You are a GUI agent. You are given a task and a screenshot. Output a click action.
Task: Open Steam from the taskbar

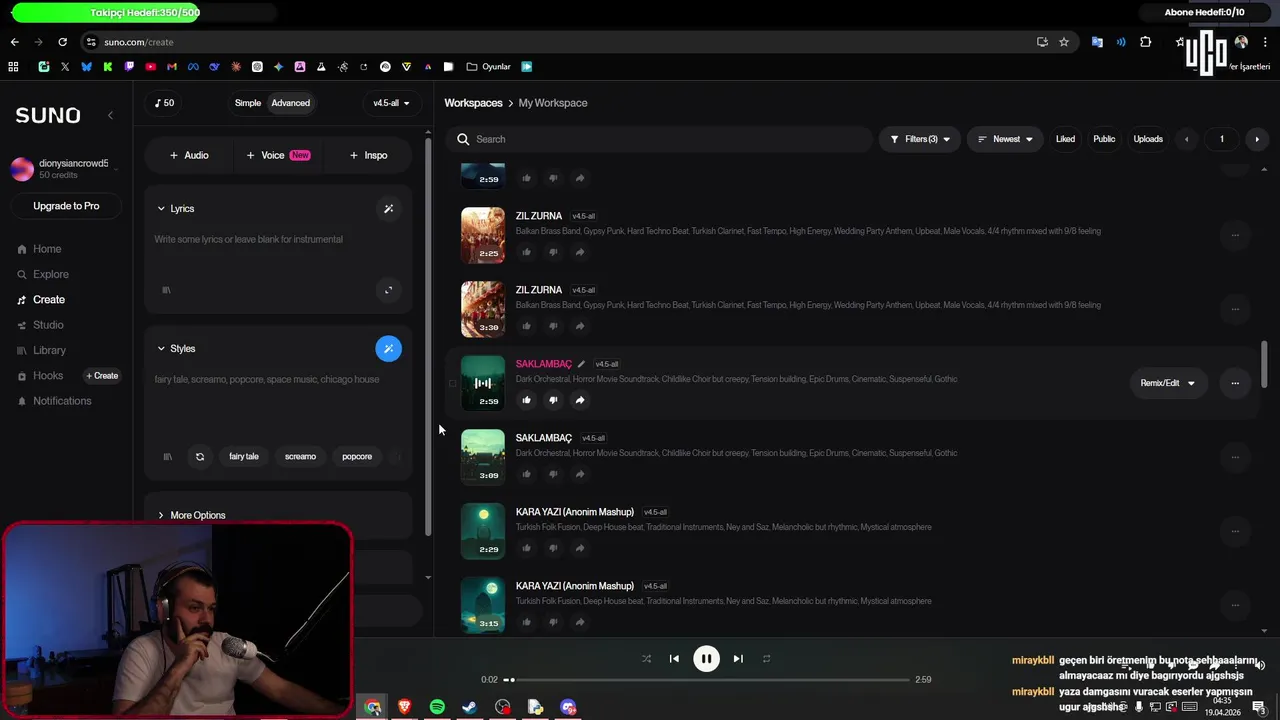point(469,707)
